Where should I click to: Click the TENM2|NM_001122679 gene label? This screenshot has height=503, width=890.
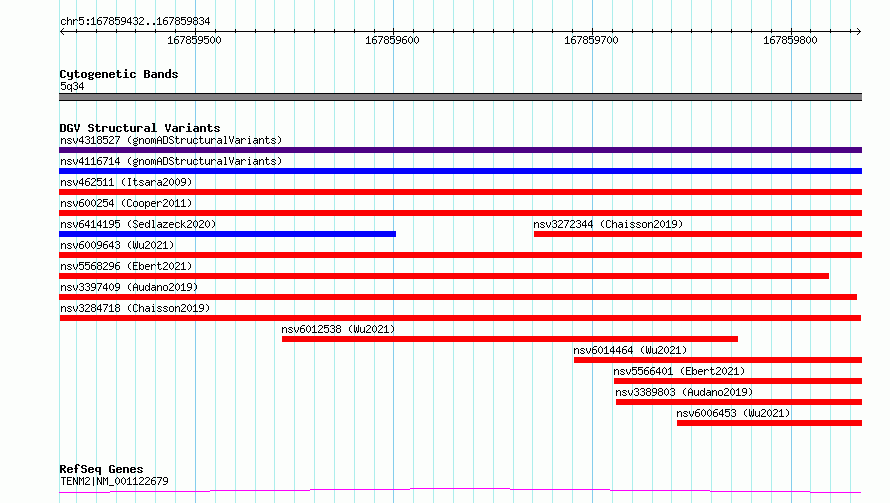(114, 481)
